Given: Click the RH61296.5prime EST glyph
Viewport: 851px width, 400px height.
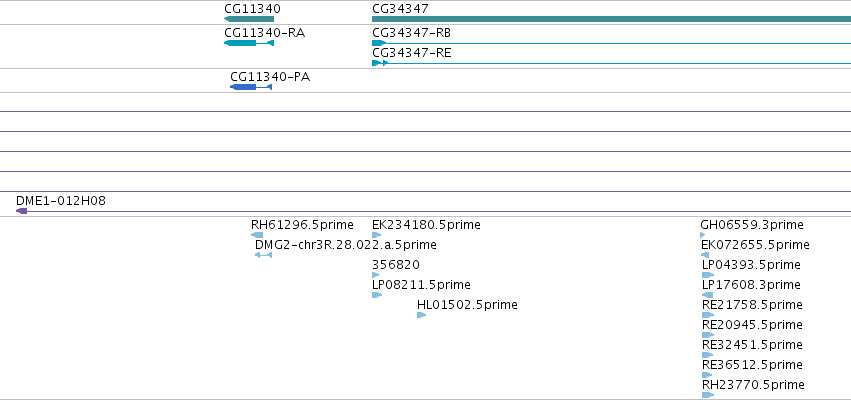Looking at the screenshot, I should 257,235.
